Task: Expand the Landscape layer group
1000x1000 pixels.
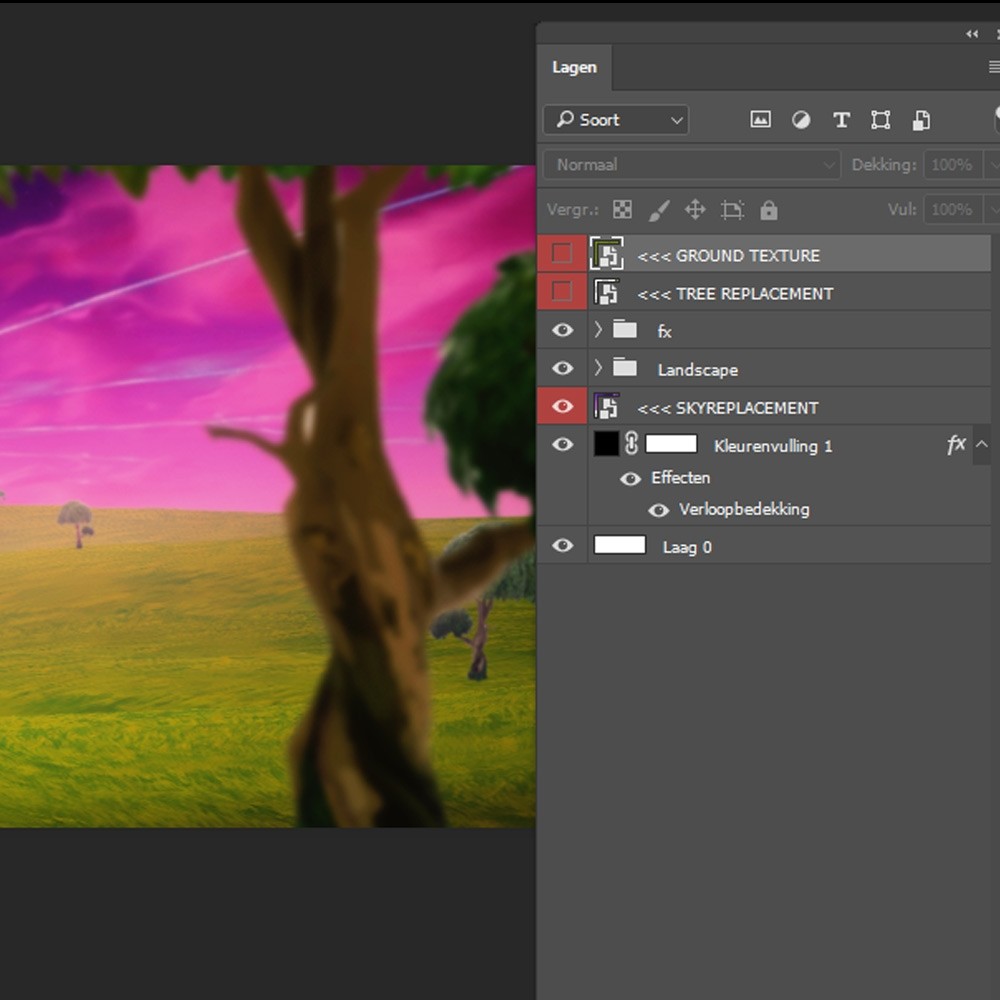Action: (x=598, y=368)
